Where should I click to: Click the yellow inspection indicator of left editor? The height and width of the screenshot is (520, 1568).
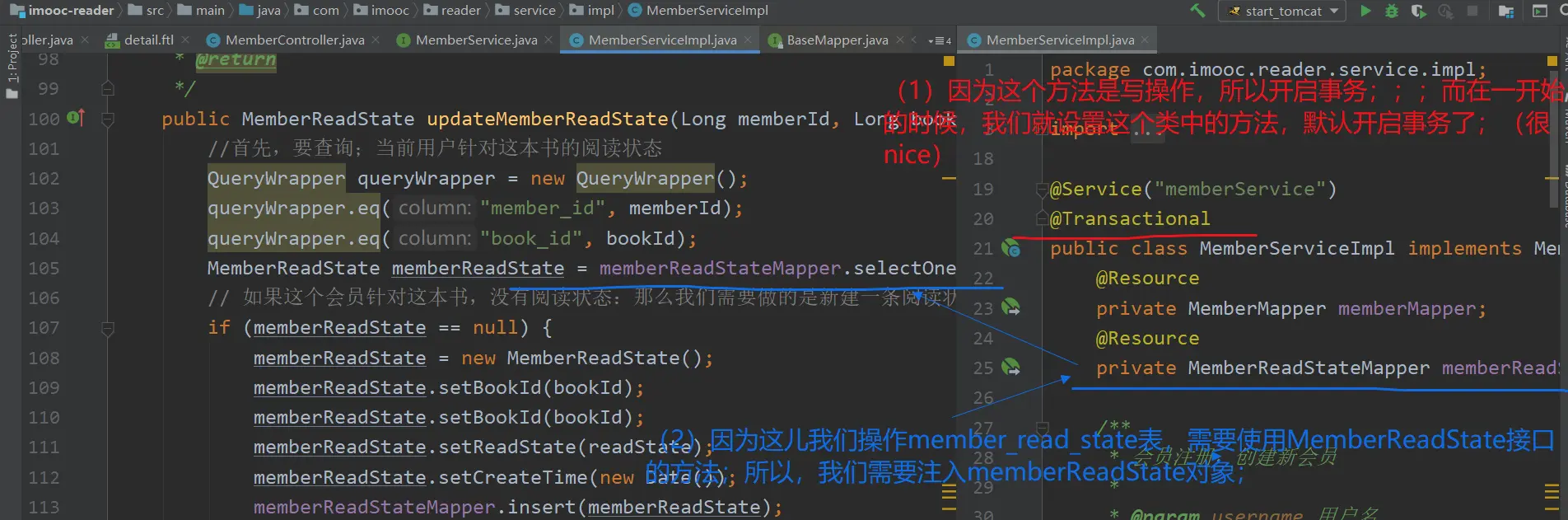click(949, 61)
